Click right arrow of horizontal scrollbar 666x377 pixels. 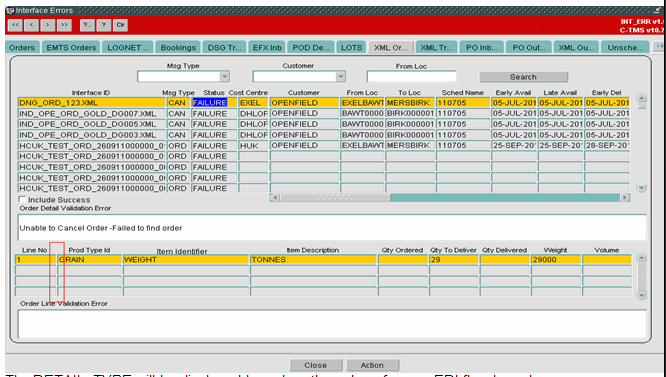coord(624,198)
